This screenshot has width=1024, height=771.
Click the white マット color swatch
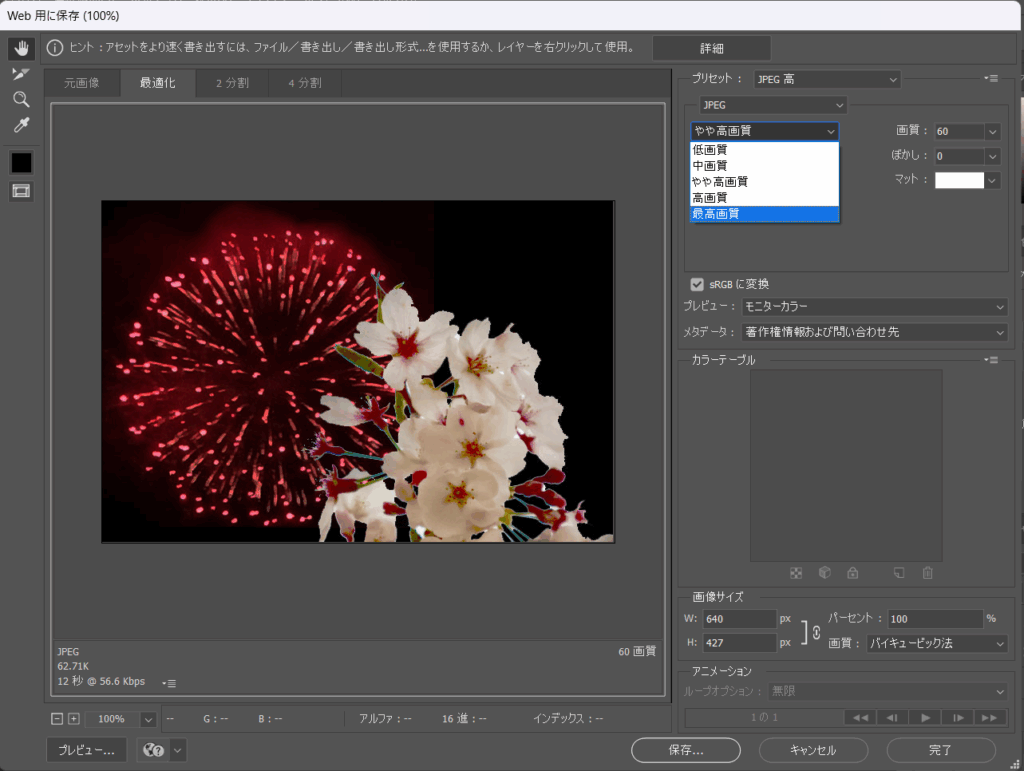(x=958, y=180)
